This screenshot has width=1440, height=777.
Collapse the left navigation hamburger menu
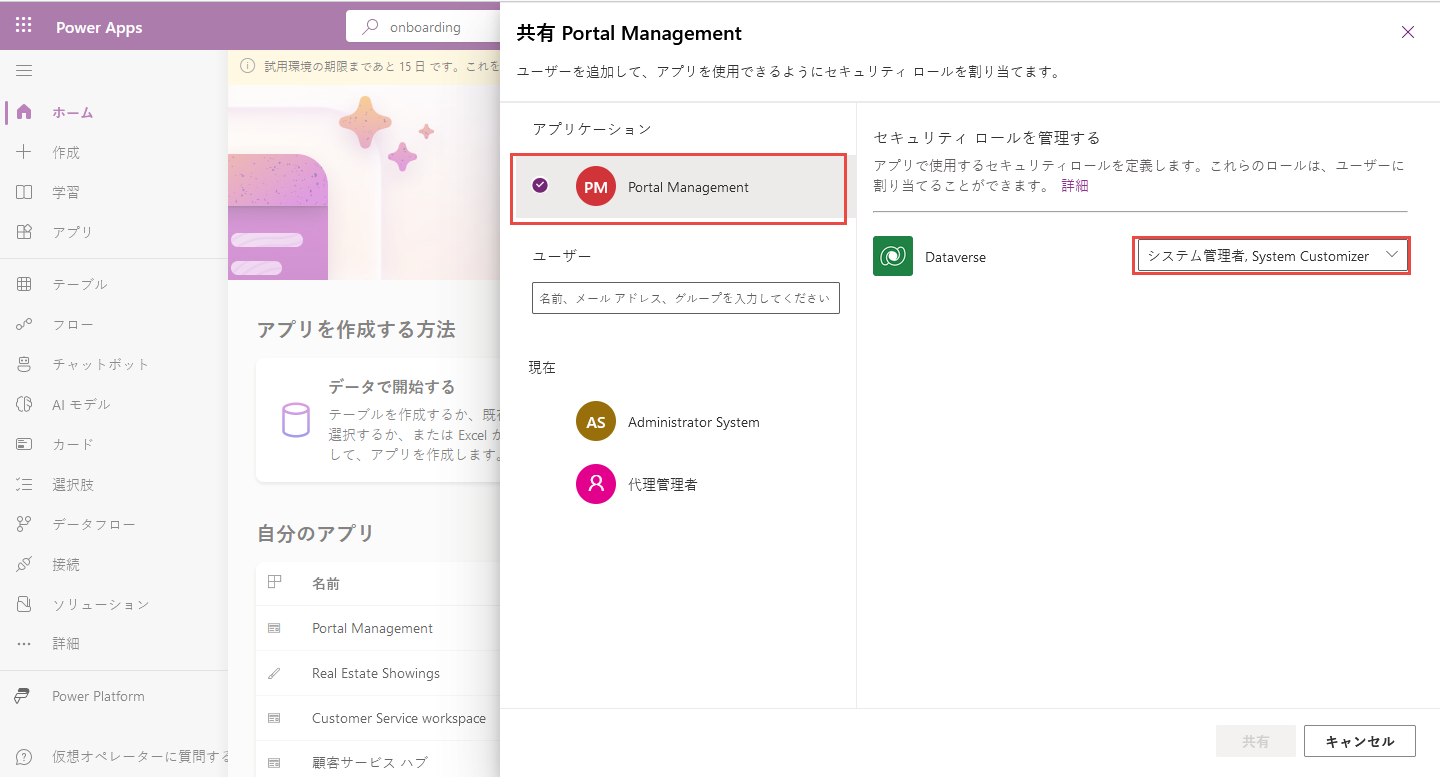click(24, 71)
